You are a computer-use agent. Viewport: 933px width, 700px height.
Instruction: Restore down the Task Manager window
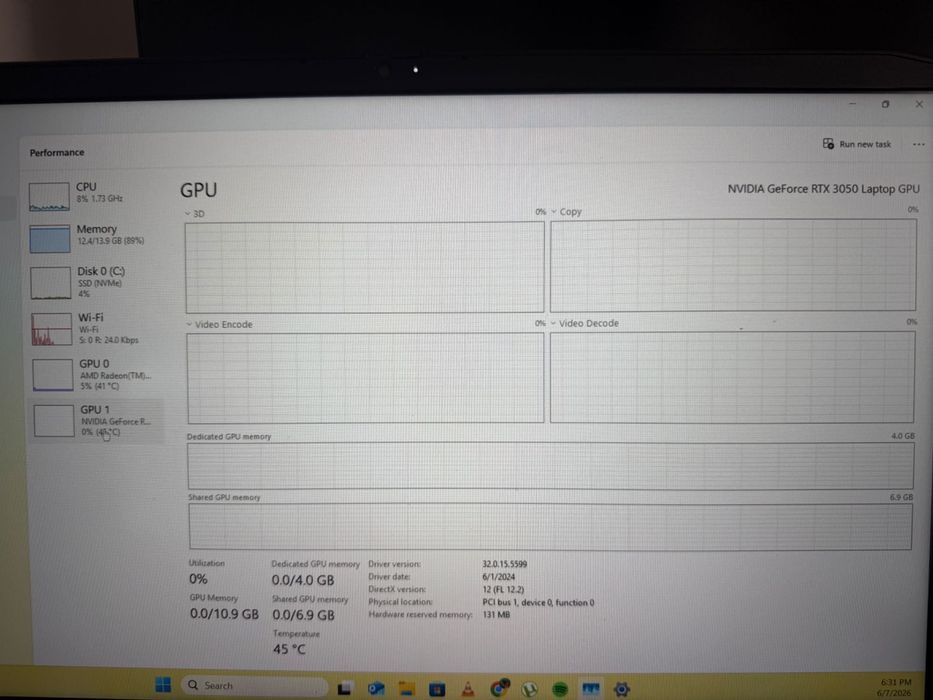point(885,104)
